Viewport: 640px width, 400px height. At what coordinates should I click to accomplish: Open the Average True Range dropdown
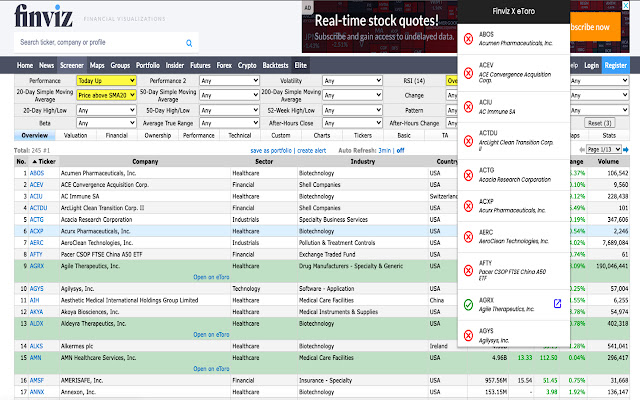[x=229, y=123]
